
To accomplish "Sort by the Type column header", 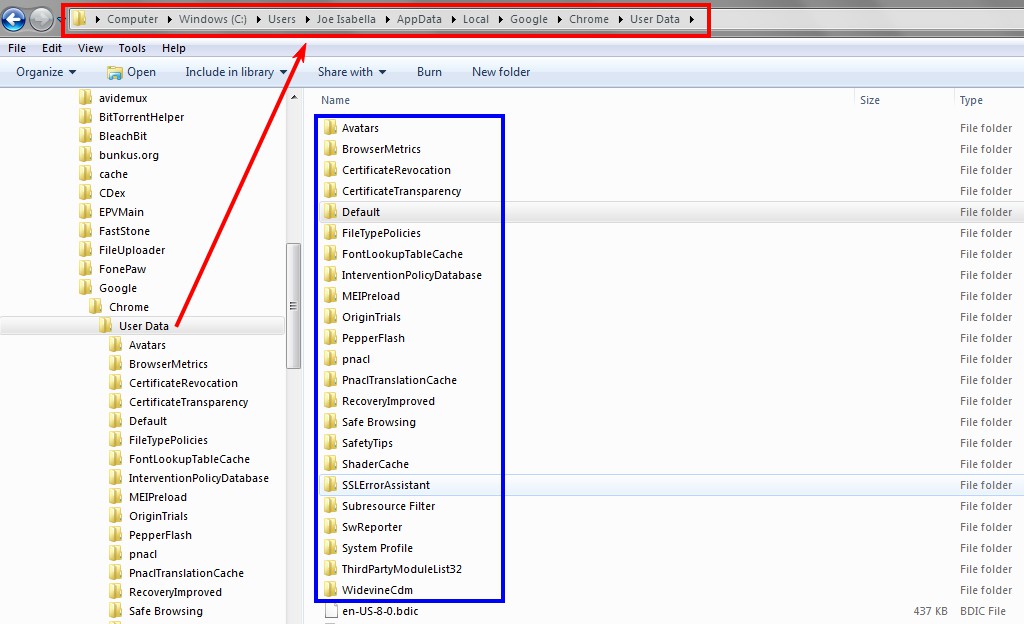I will pyautogui.click(x=971, y=100).
